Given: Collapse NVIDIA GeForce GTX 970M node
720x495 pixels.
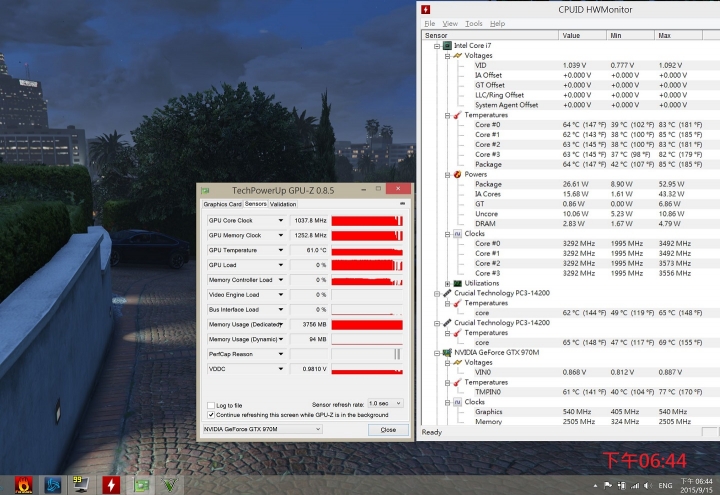Looking at the screenshot, I should [x=437, y=353].
